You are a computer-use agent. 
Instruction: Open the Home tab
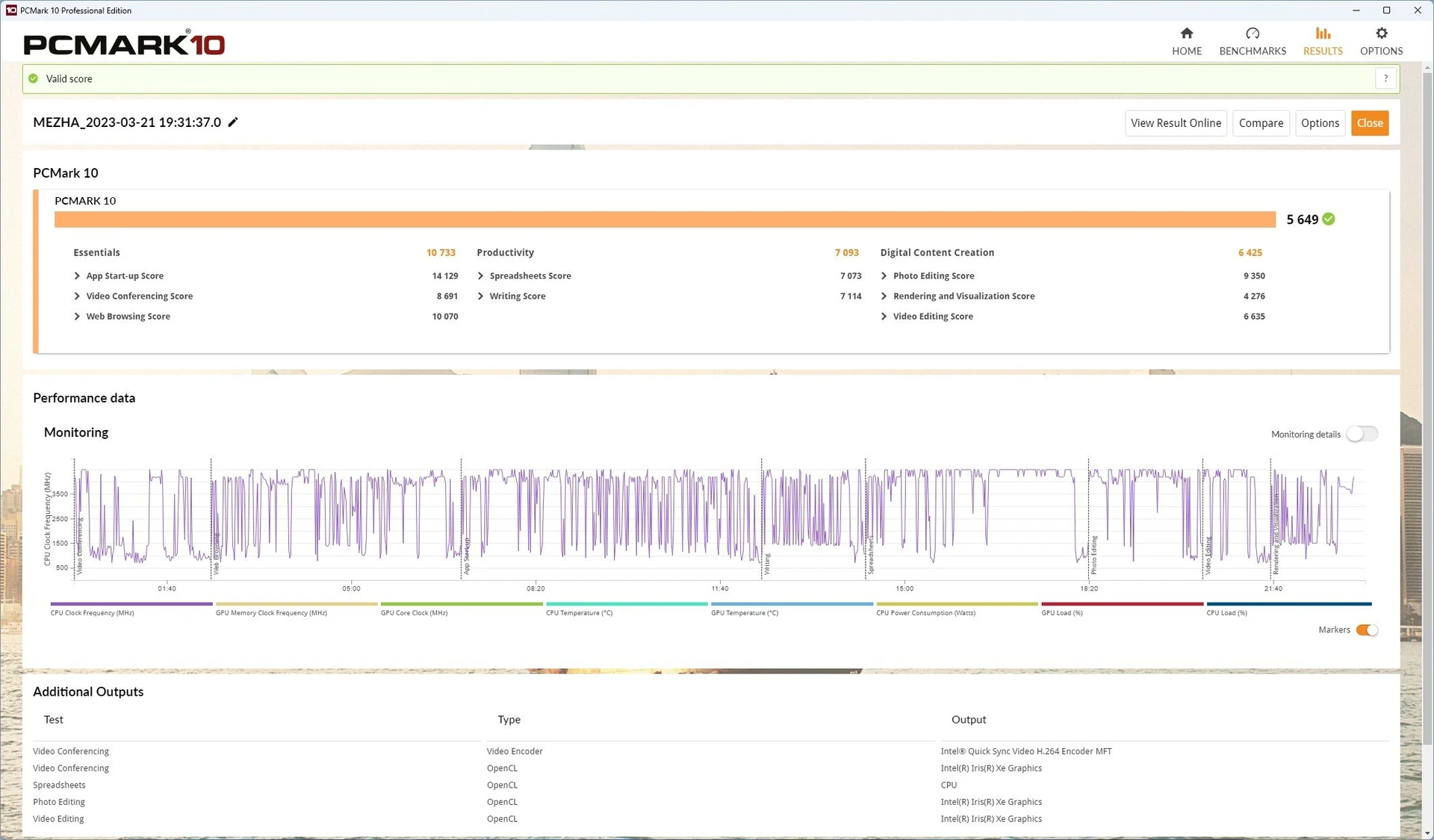[x=1186, y=41]
